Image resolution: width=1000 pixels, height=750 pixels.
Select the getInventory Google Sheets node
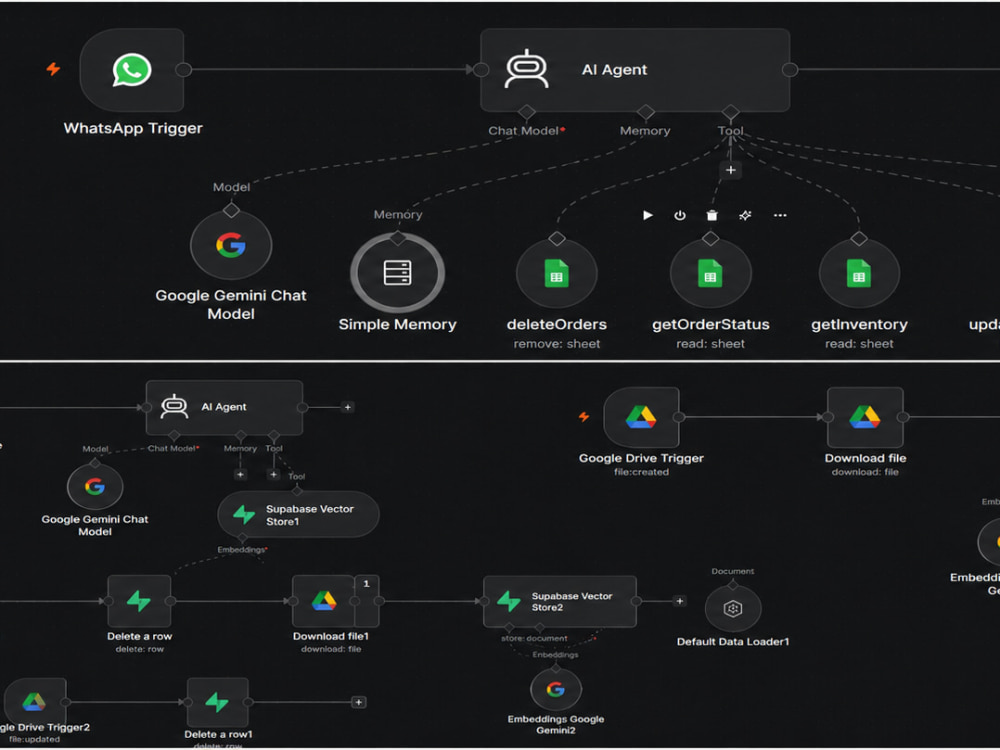pyautogui.click(x=859, y=274)
